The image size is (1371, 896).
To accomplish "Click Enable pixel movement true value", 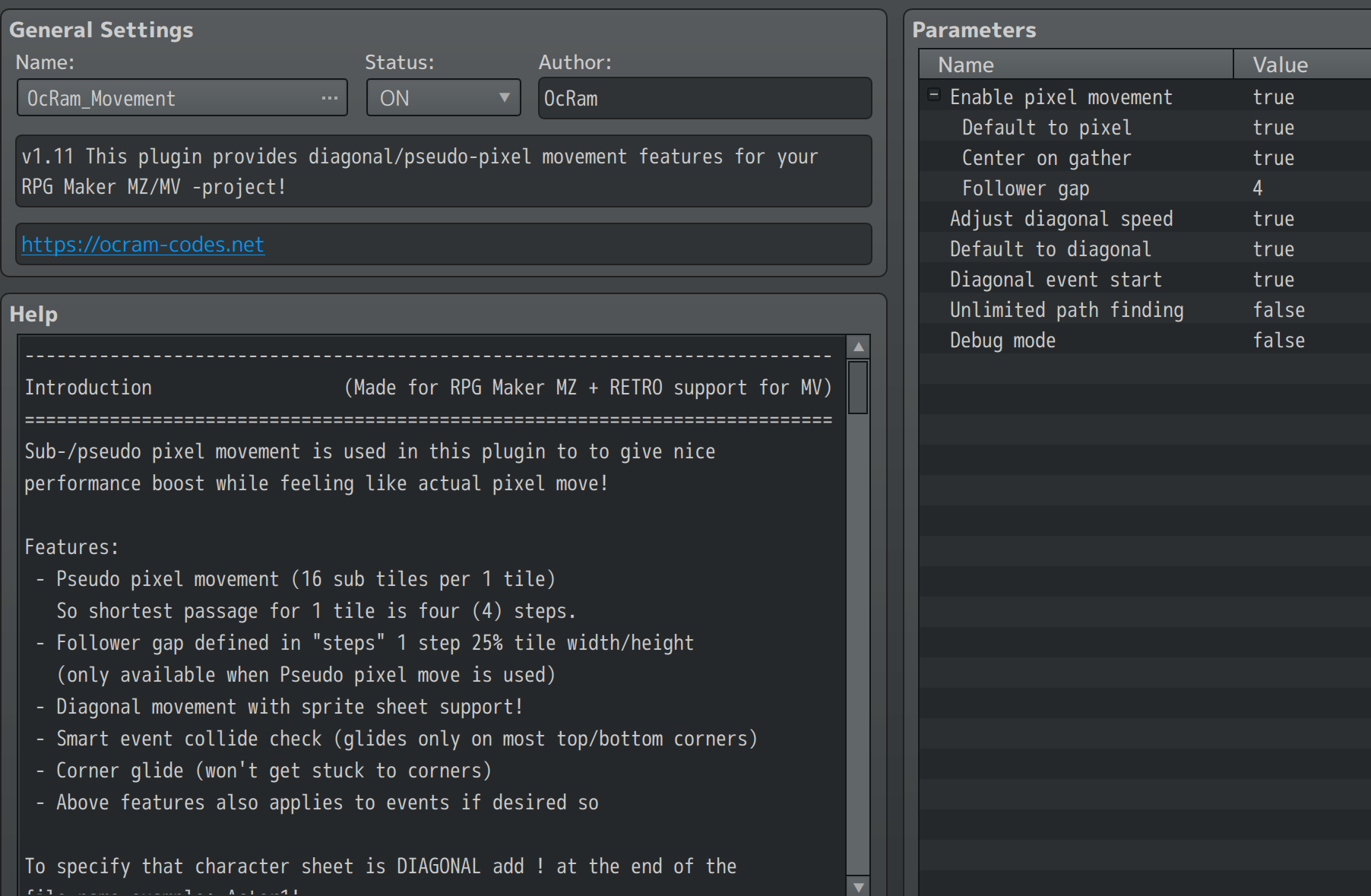I will coord(1274,97).
